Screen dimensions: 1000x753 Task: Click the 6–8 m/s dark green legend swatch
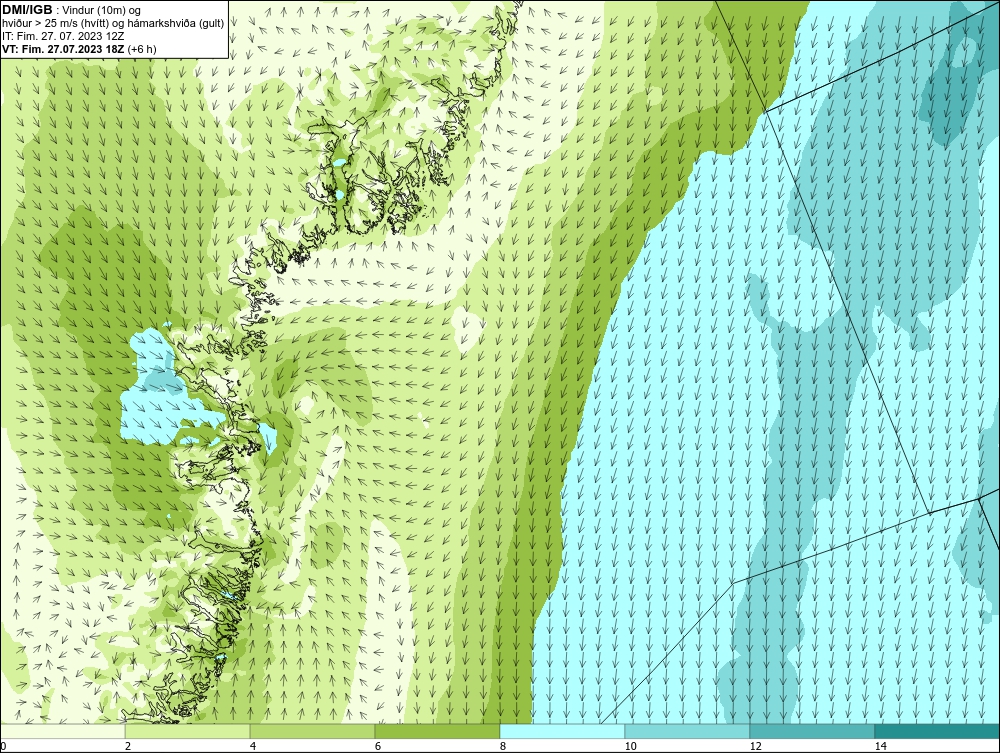tap(438, 731)
